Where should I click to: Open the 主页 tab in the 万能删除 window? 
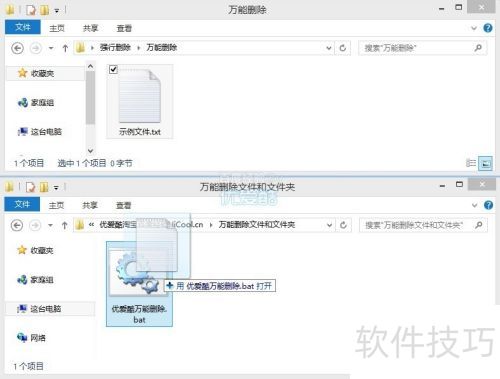point(57,28)
